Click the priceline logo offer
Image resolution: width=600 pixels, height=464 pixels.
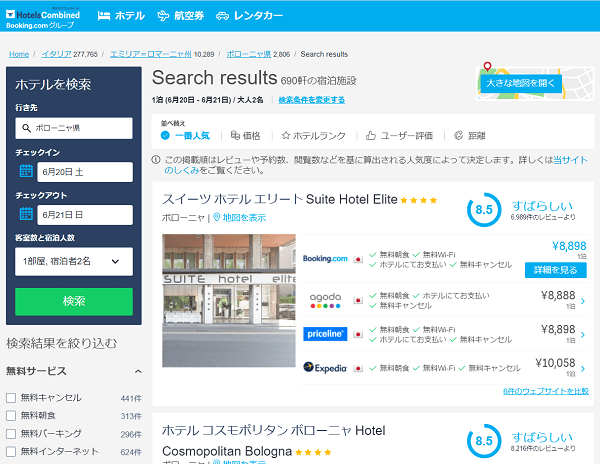[325, 334]
